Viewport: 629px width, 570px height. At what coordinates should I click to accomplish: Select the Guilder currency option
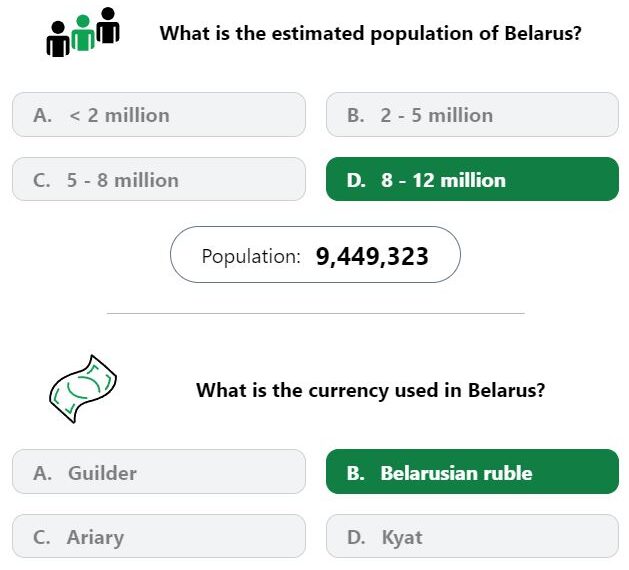(159, 472)
